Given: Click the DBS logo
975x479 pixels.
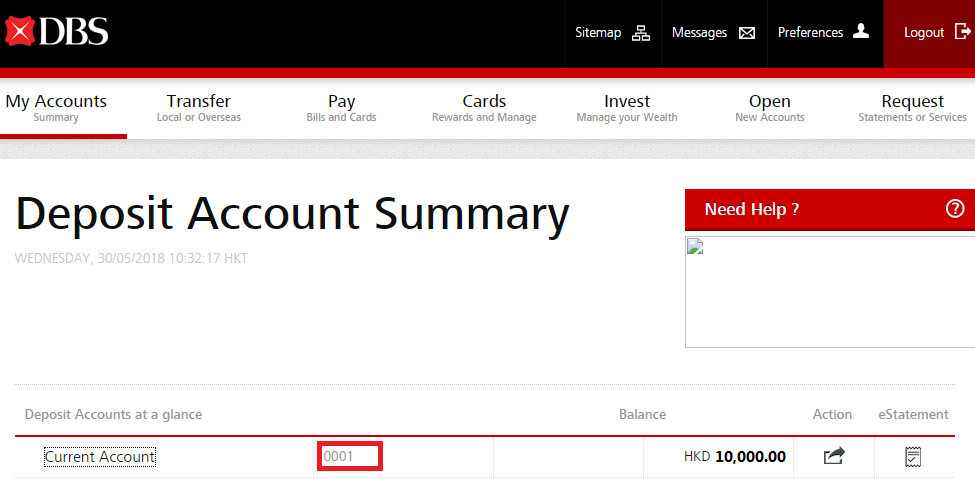Looking at the screenshot, I should (56, 32).
